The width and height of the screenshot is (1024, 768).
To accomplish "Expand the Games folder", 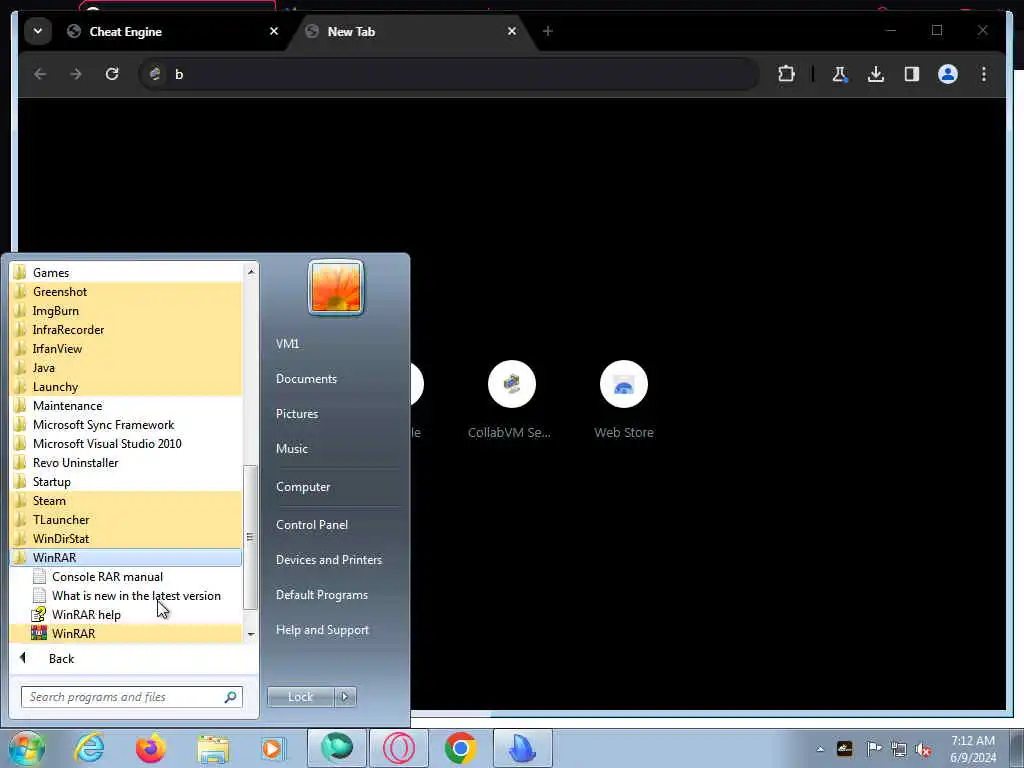I will click(125, 272).
